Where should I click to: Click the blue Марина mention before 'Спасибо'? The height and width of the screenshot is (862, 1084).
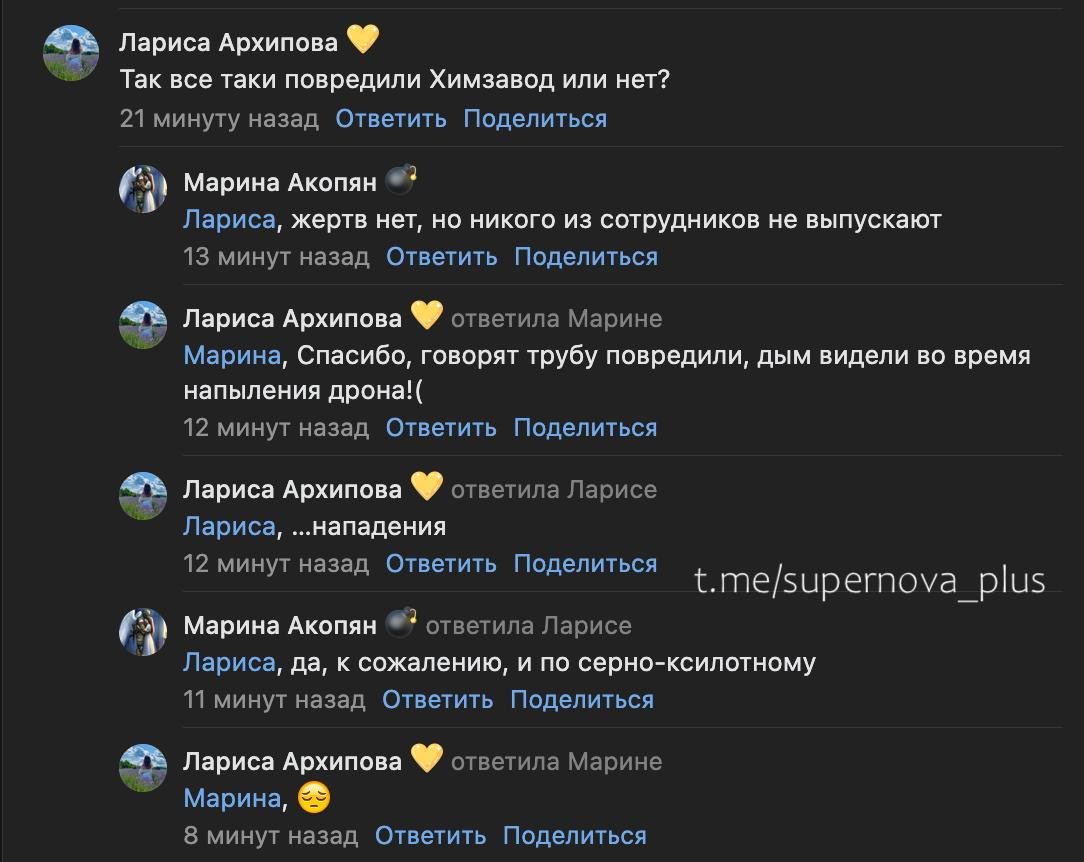coord(232,356)
